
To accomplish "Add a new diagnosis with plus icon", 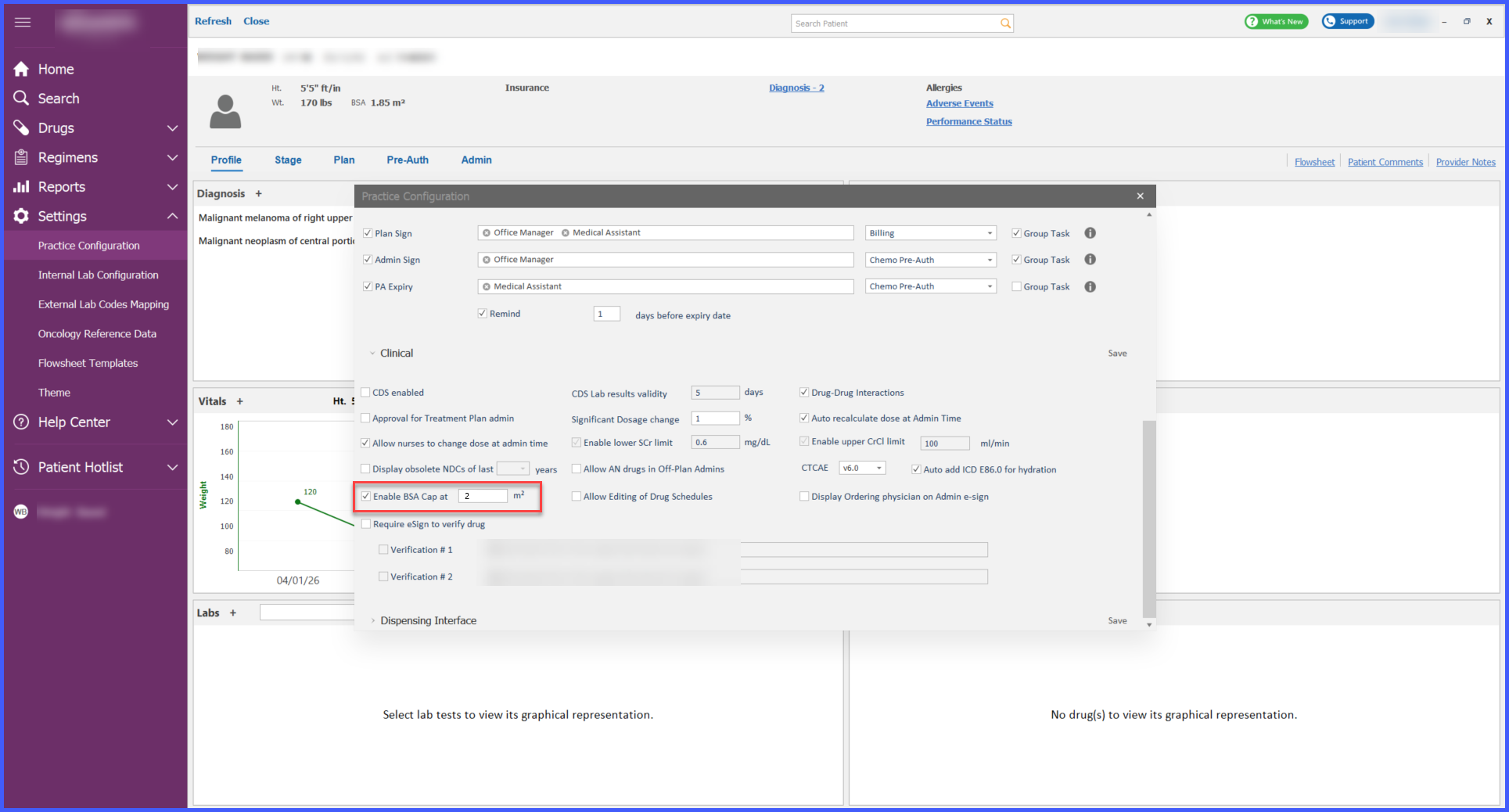I will (259, 193).
